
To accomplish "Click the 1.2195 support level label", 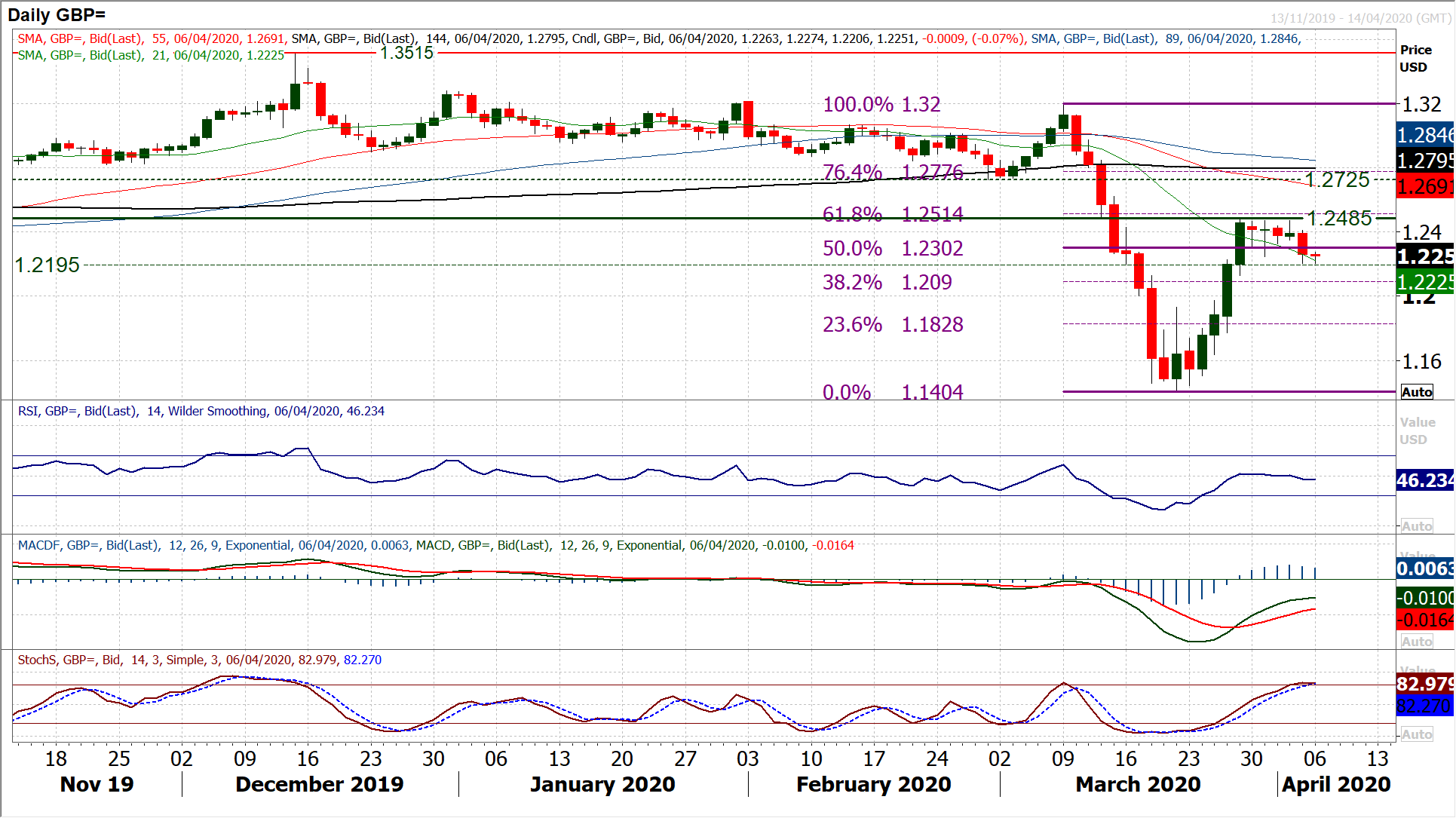I will tap(48, 265).
